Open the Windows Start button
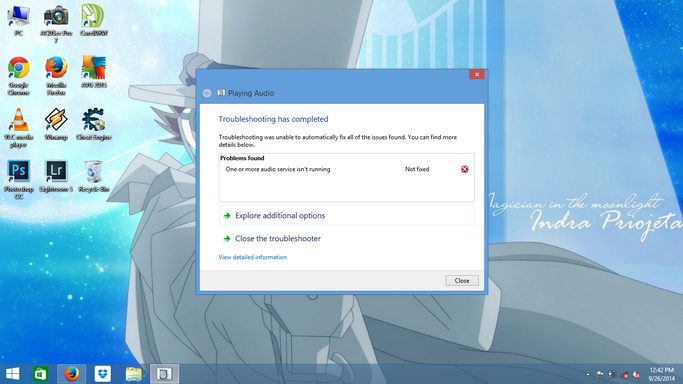The image size is (683, 384). click(13, 374)
